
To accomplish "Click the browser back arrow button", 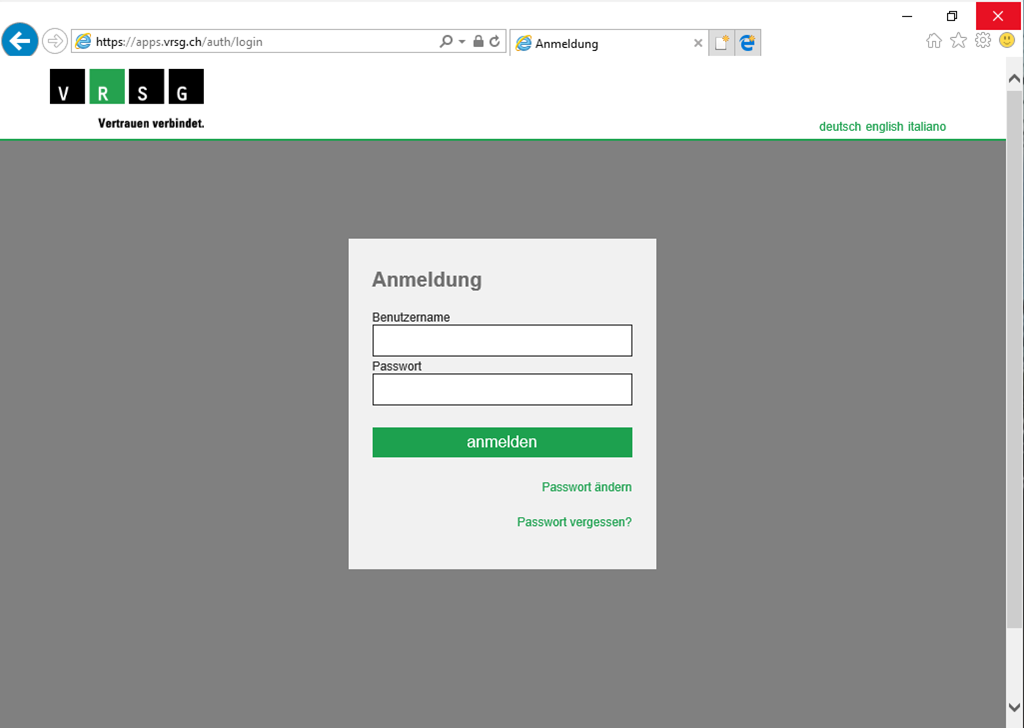I will coord(20,41).
